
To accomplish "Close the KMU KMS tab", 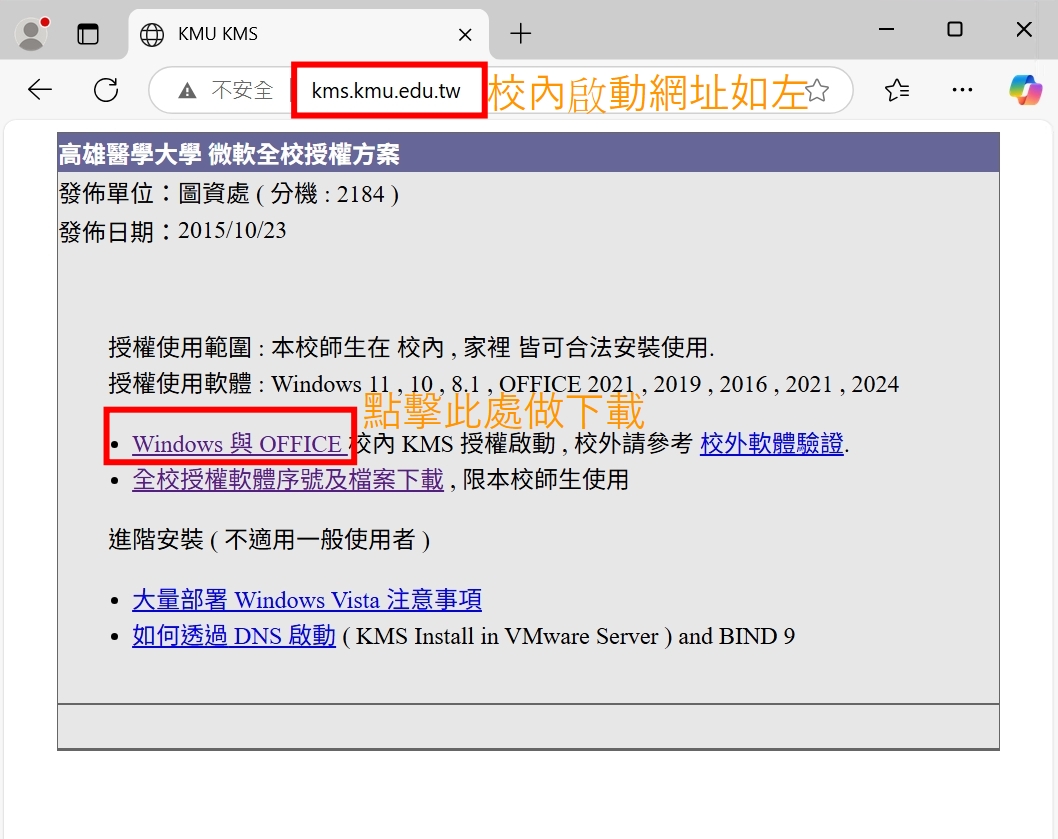I will [465, 34].
